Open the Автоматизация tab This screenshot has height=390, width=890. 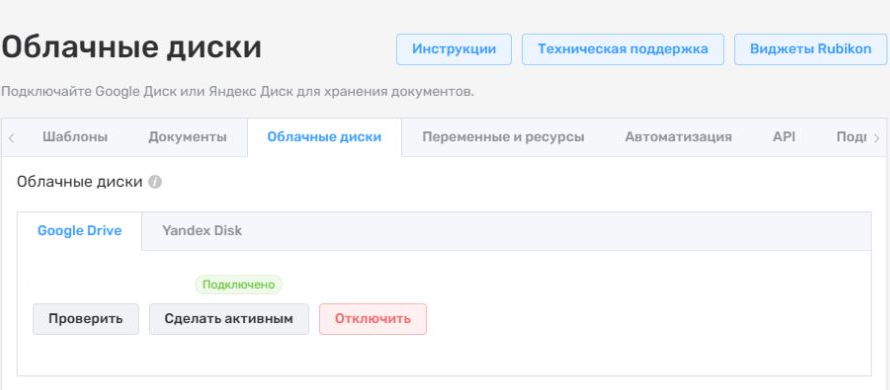pyautogui.click(x=678, y=137)
